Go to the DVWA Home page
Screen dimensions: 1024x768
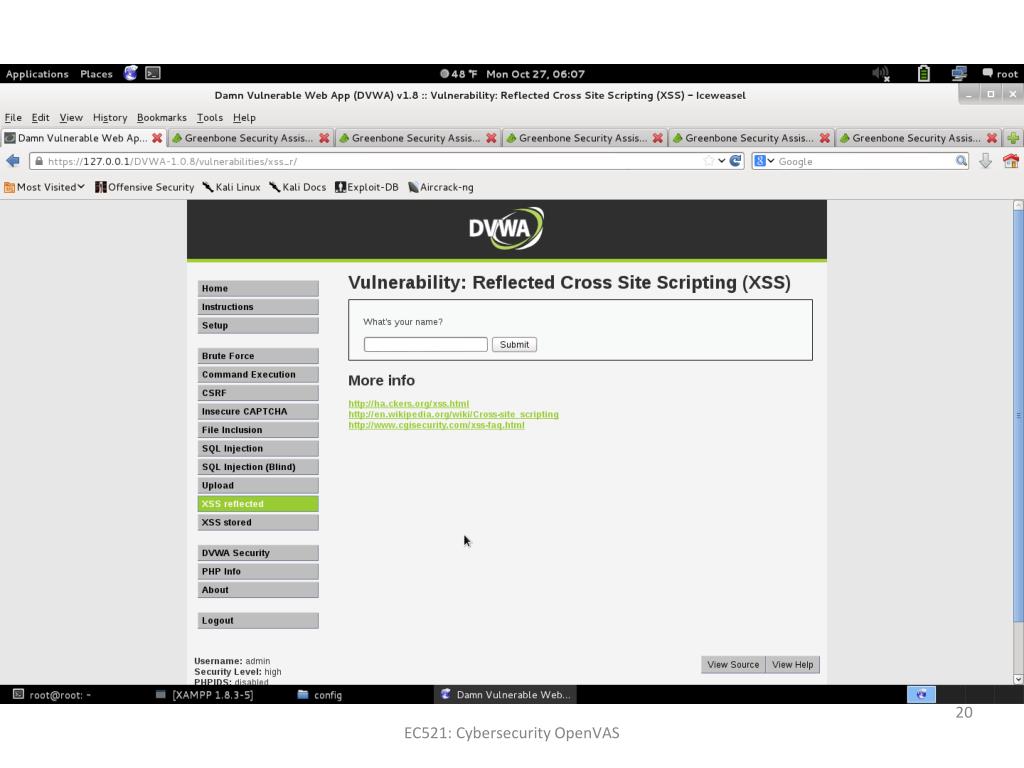(258, 289)
